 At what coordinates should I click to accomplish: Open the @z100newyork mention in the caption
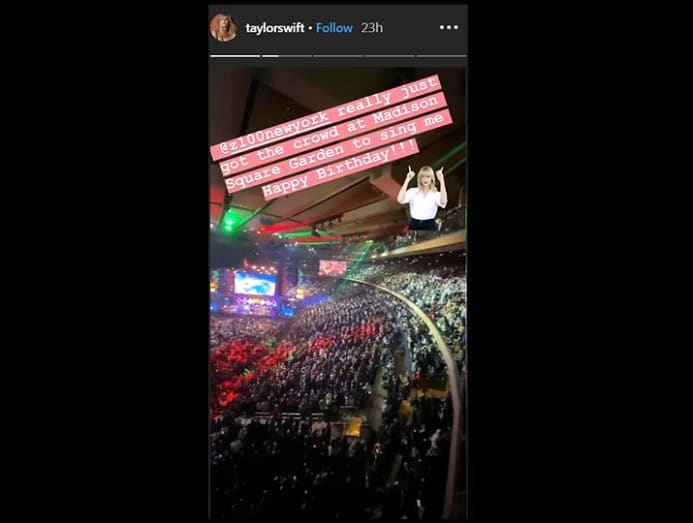272,133
